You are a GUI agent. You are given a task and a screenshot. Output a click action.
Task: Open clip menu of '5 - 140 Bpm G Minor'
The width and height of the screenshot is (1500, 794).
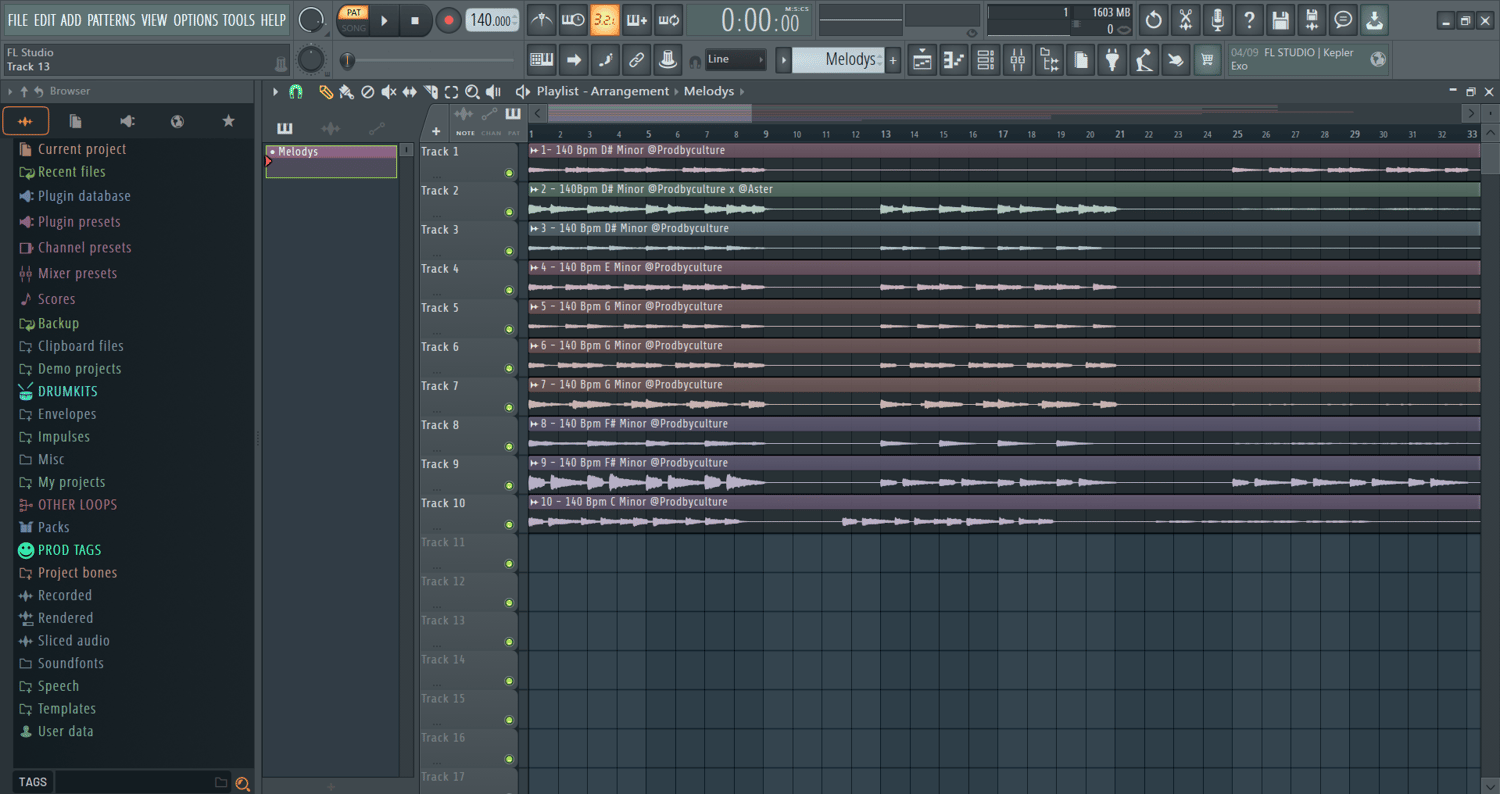click(x=534, y=306)
